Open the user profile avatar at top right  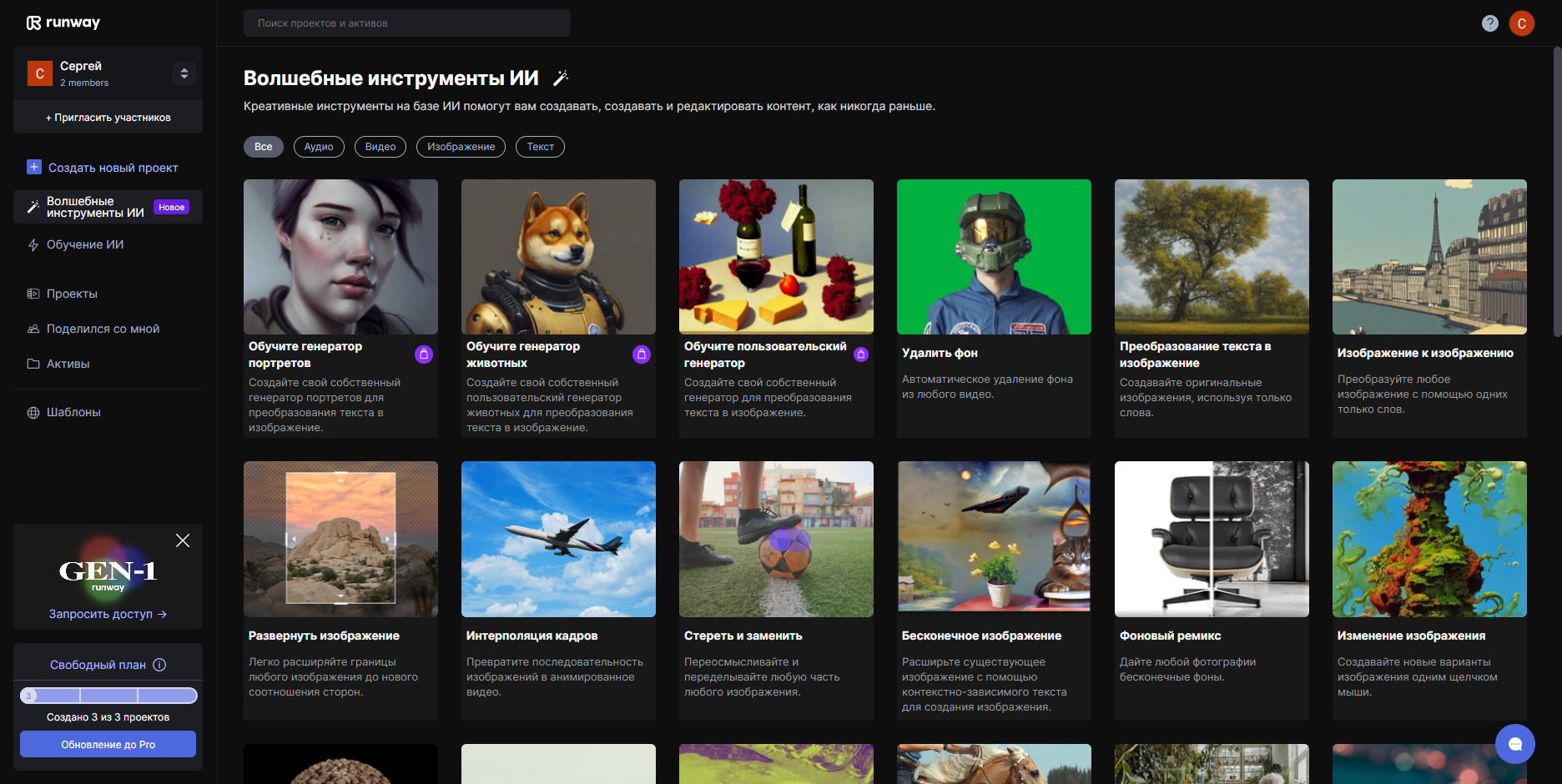coord(1521,23)
